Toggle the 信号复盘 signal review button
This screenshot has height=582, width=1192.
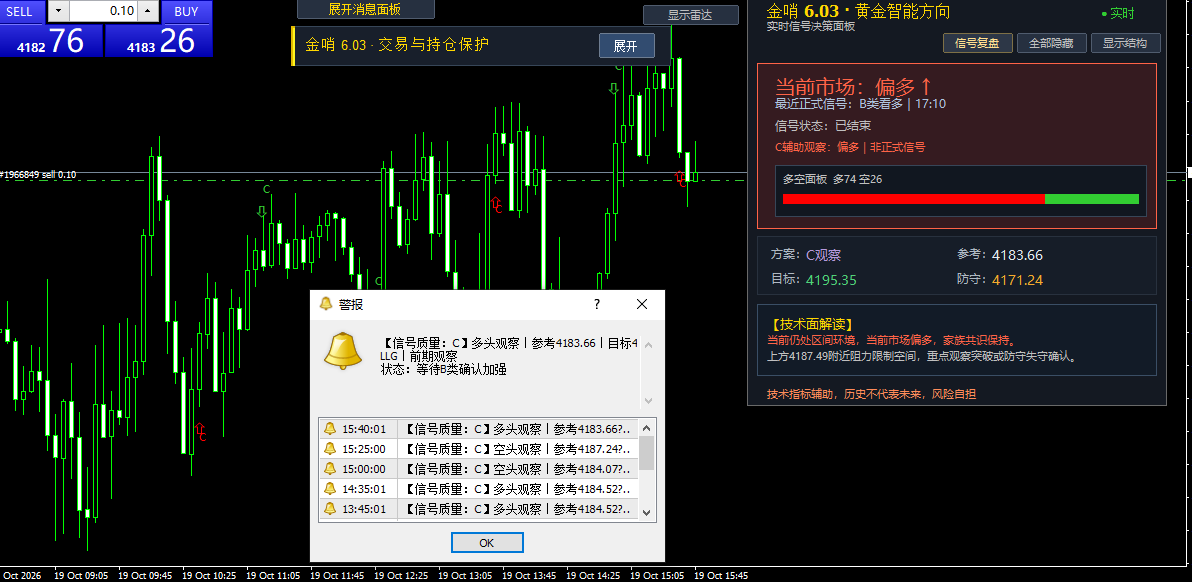978,43
